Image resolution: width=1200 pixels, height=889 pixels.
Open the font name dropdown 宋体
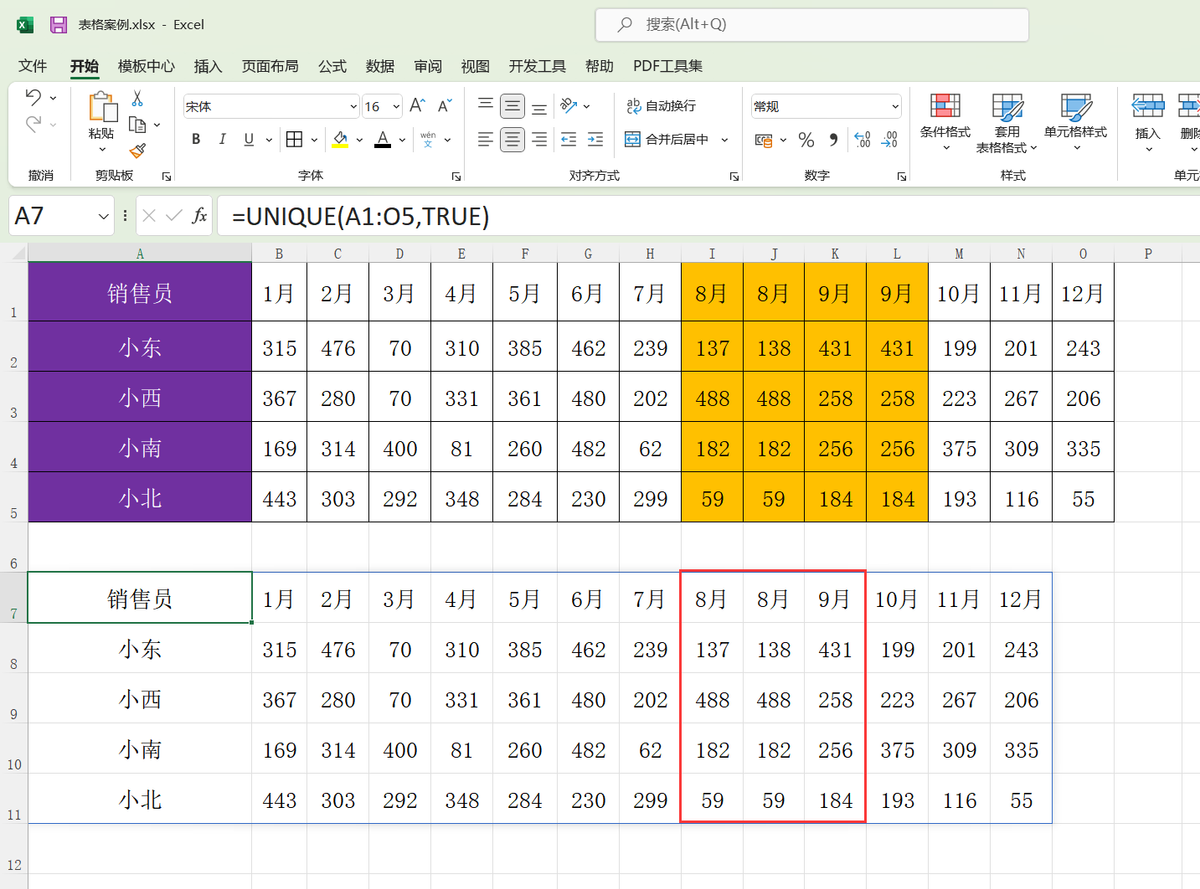point(353,106)
